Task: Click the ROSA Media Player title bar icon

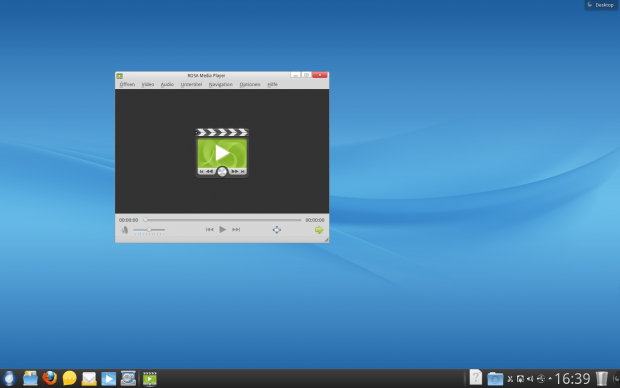Action: [120, 76]
